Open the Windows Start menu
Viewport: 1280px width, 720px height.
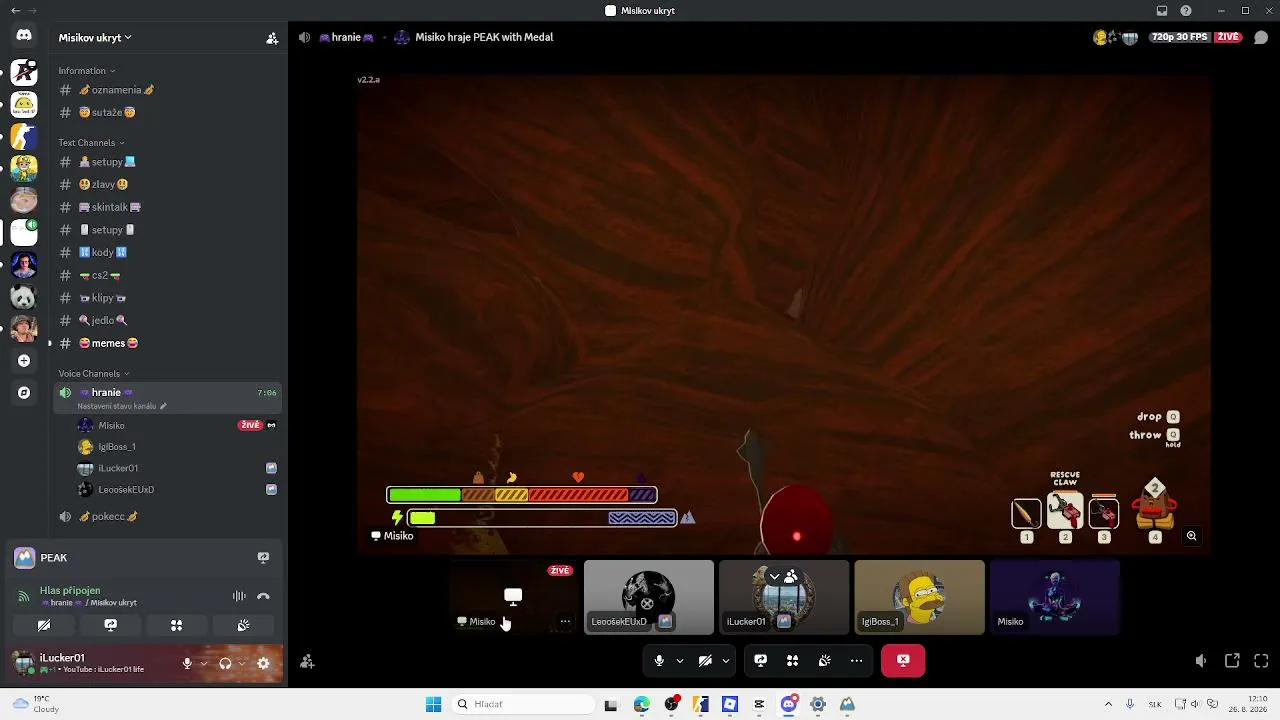[x=433, y=704]
